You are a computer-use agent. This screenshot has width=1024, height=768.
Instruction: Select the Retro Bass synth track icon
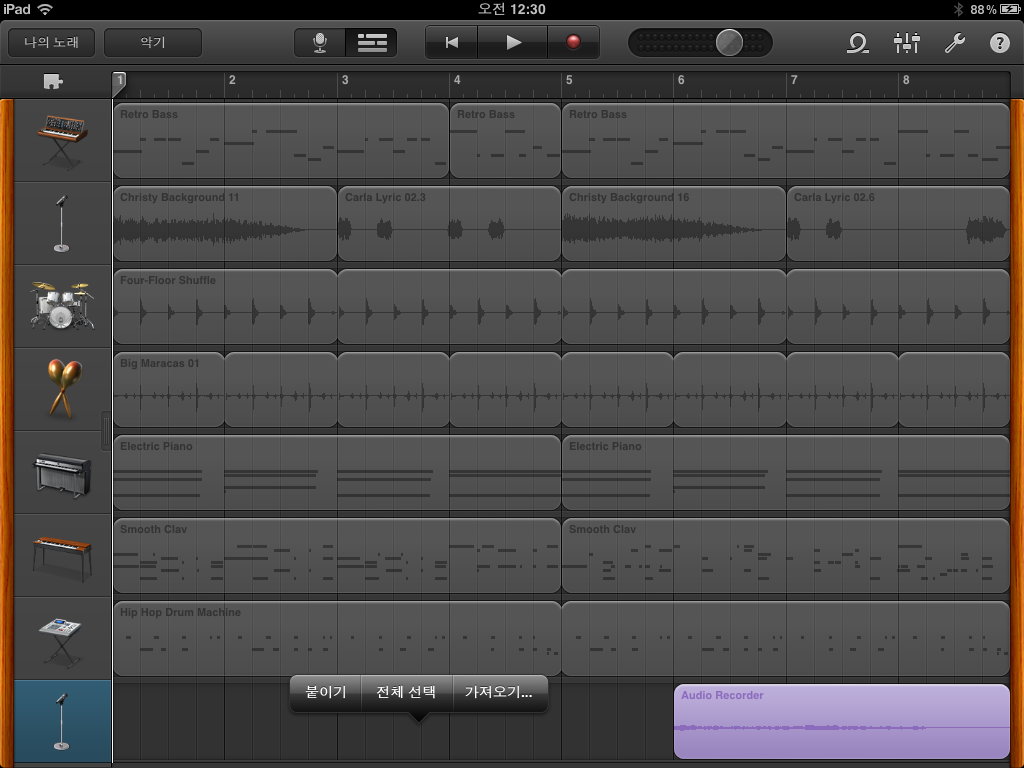62,140
